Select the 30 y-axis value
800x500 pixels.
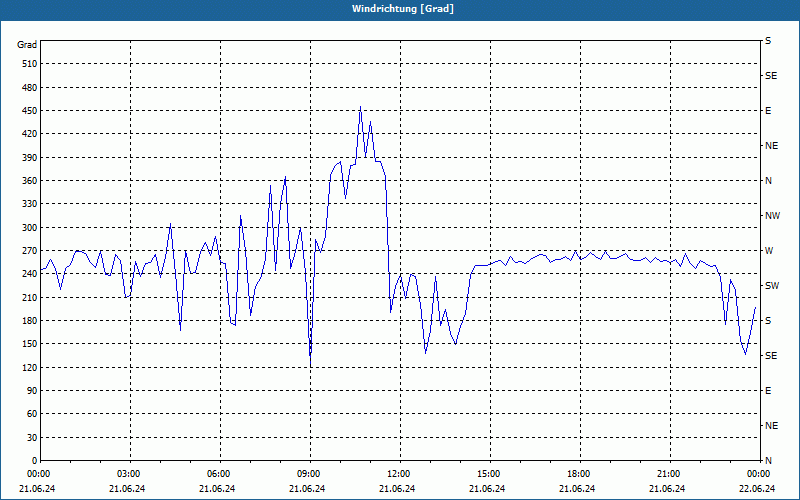(x=32, y=437)
